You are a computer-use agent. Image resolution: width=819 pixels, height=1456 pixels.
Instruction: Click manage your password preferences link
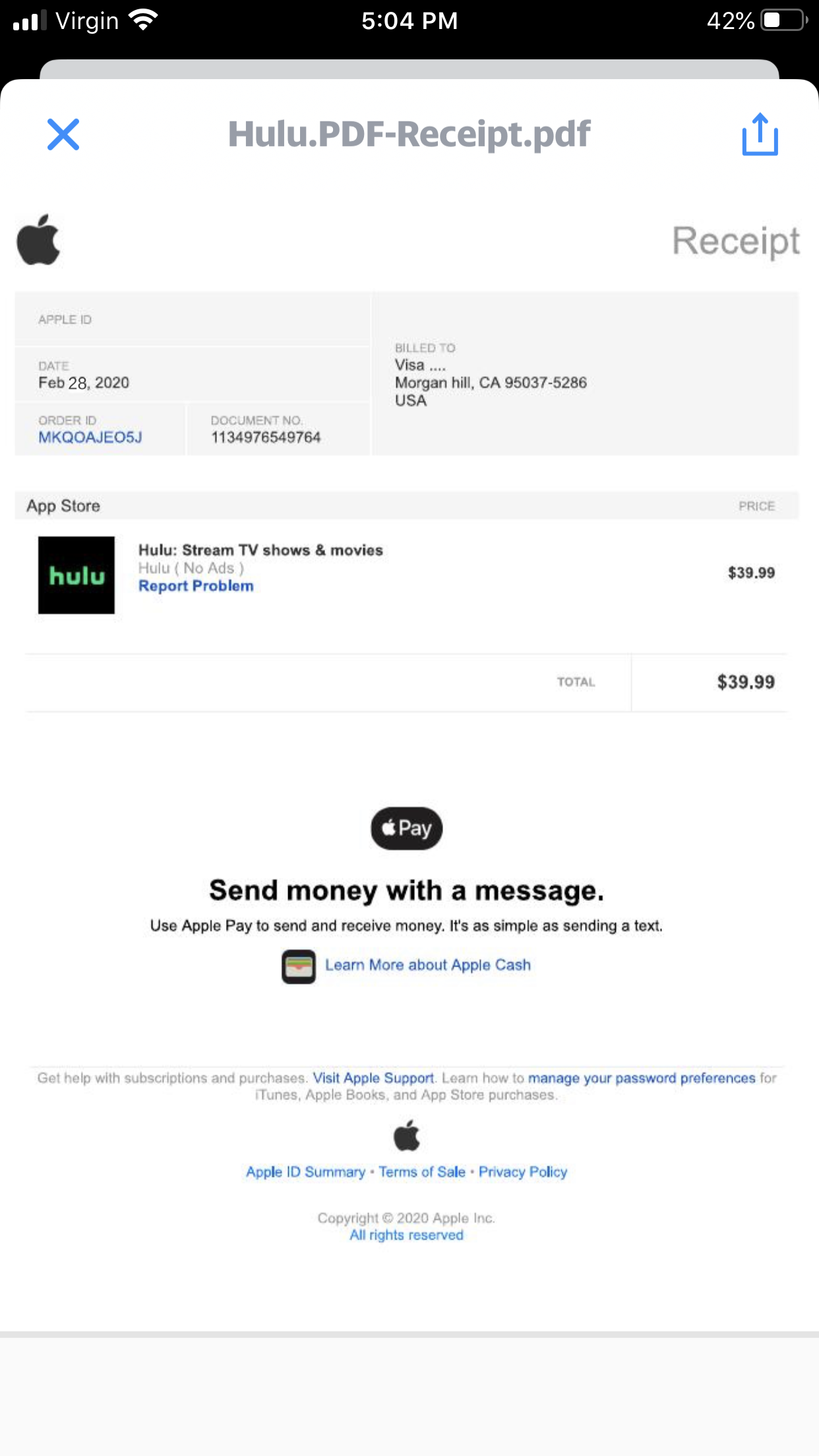[x=641, y=1078]
